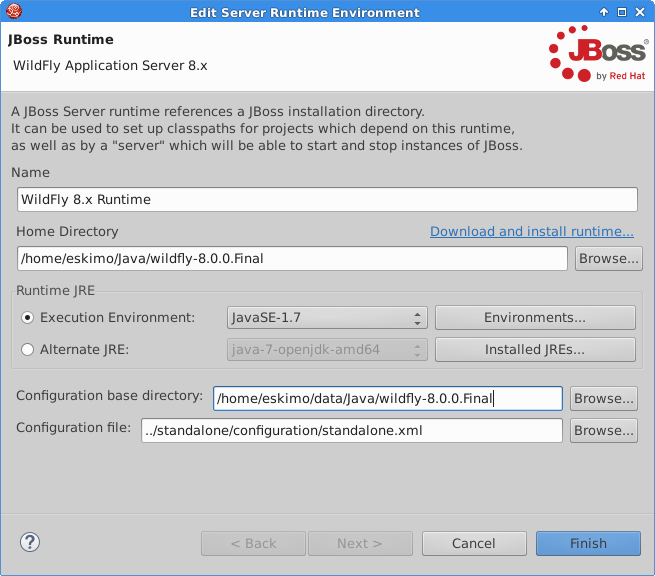Open the JavaSE-1.7 execution environment dropdown

(327, 317)
